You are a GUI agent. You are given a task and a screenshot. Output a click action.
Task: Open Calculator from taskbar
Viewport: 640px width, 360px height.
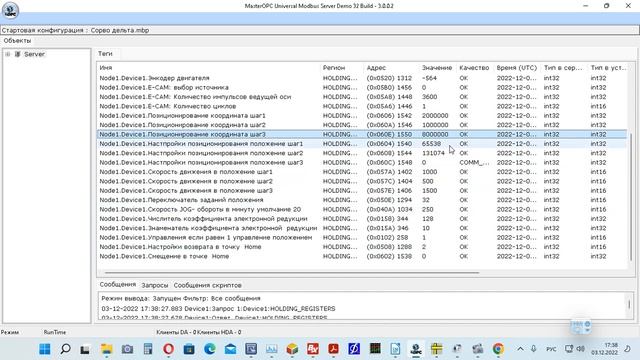tap(148, 349)
